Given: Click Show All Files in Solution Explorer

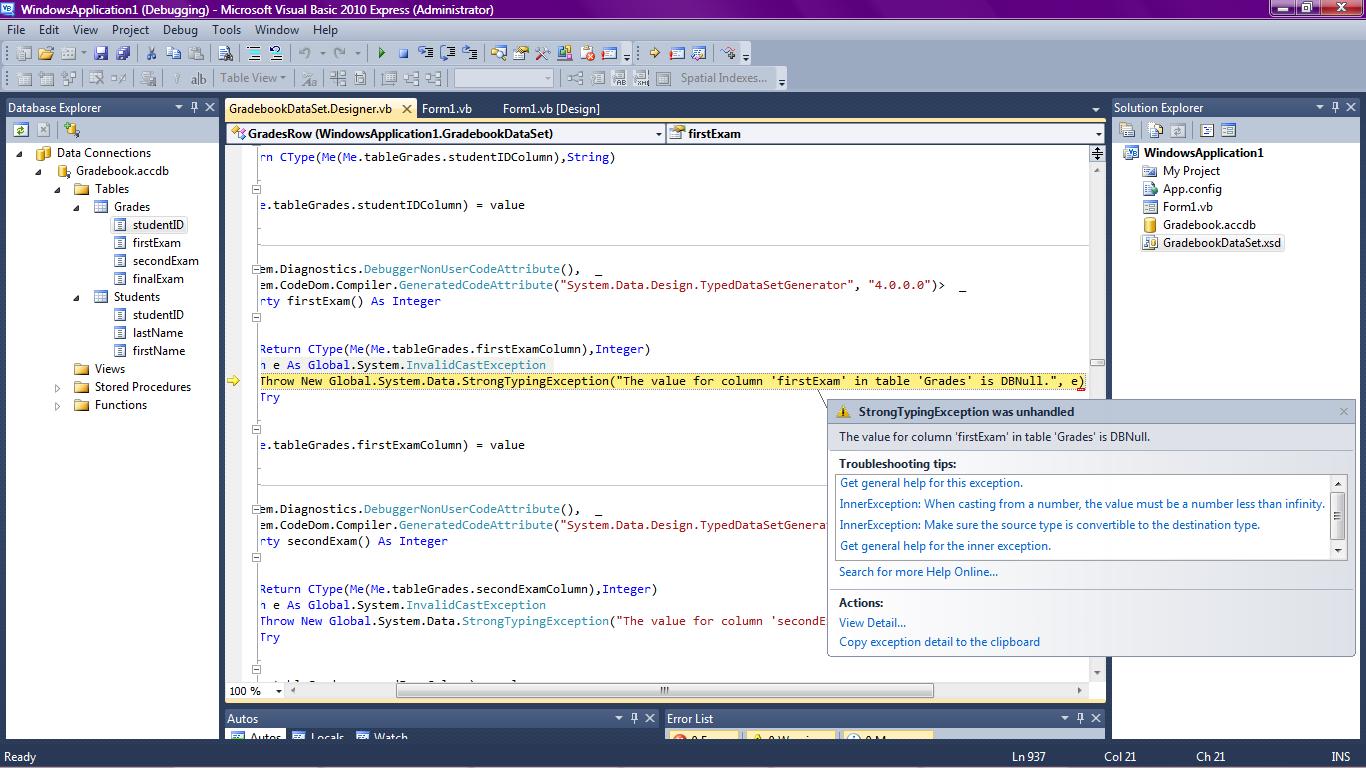Looking at the screenshot, I should point(1156,130).
